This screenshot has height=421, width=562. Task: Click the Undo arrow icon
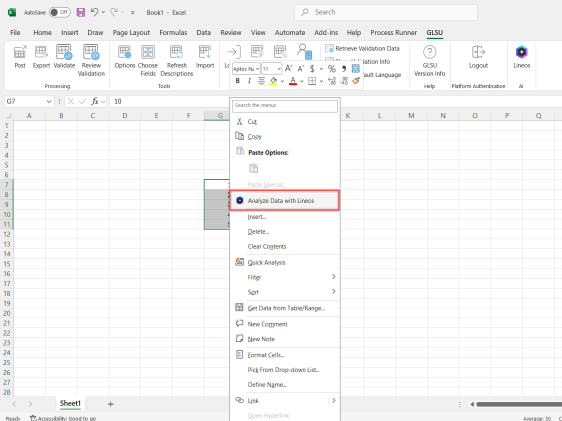click(x=94, y=12)
